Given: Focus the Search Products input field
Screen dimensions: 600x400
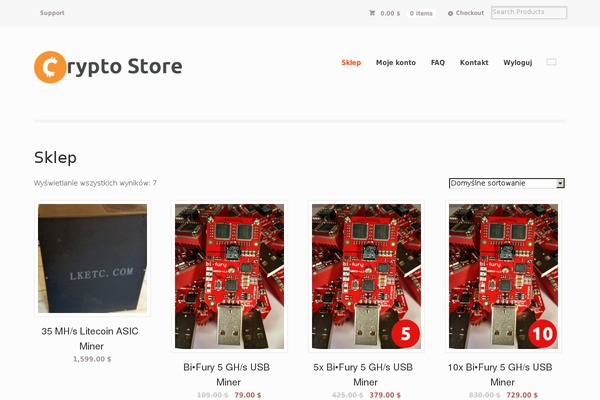Looking at the screenshot, I should 529,13.
